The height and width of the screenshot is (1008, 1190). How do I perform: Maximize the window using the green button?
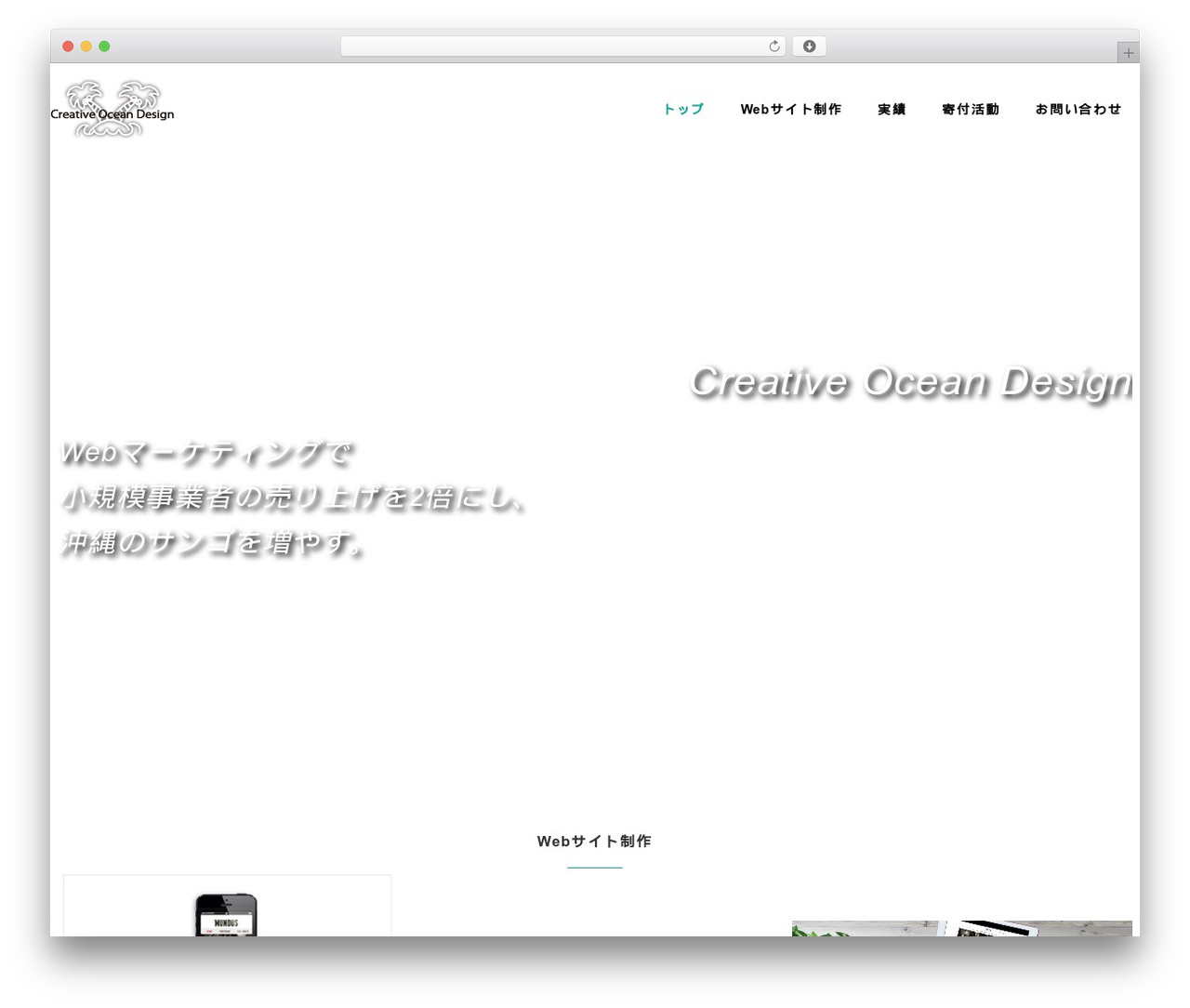tap(104, 46)
